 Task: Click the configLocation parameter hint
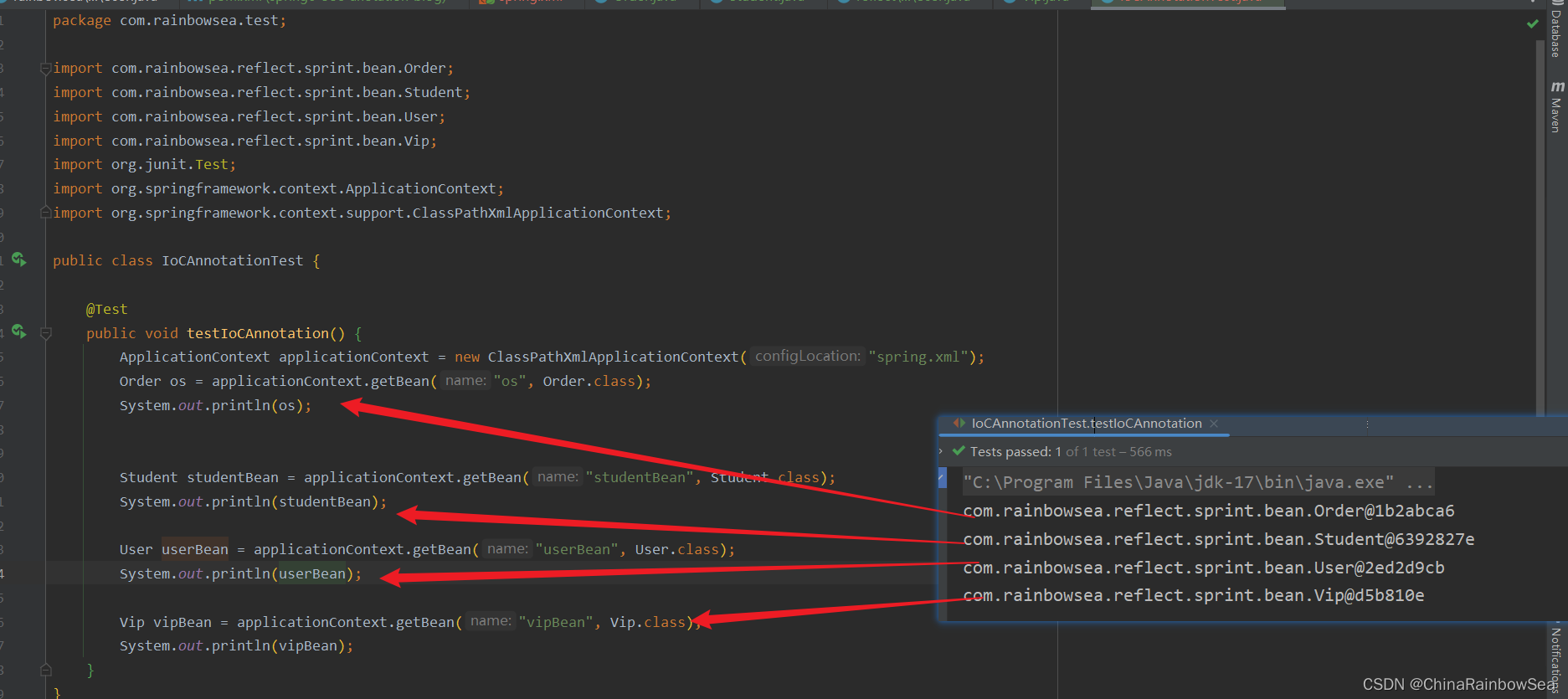click(x=807, y=356)
